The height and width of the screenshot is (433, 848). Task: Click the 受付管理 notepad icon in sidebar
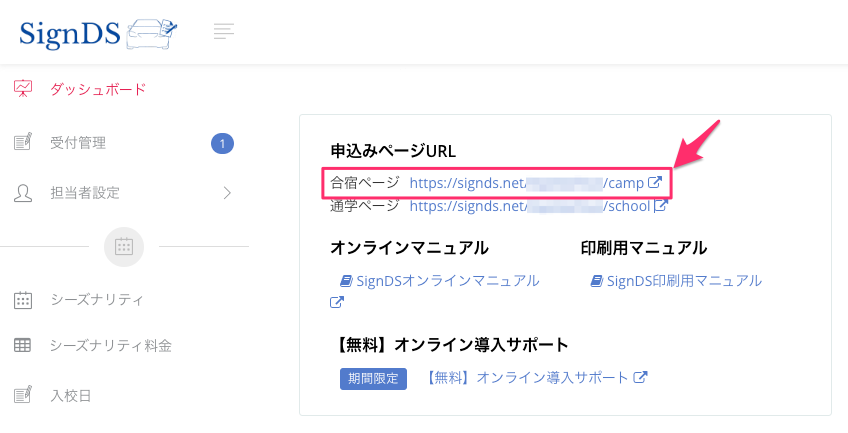tap(23, 143)
